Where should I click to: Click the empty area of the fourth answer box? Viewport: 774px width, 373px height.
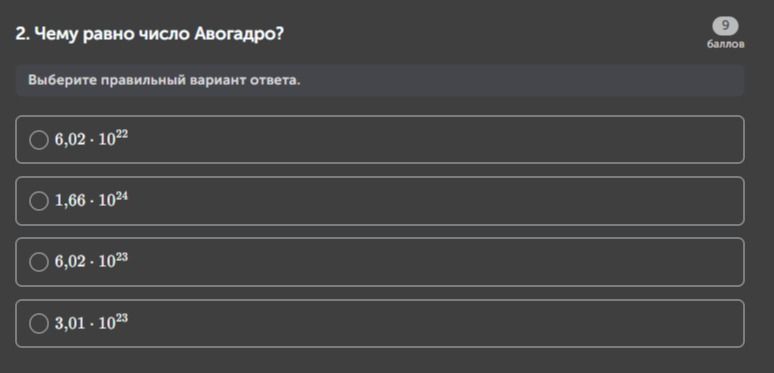point(434,324)
